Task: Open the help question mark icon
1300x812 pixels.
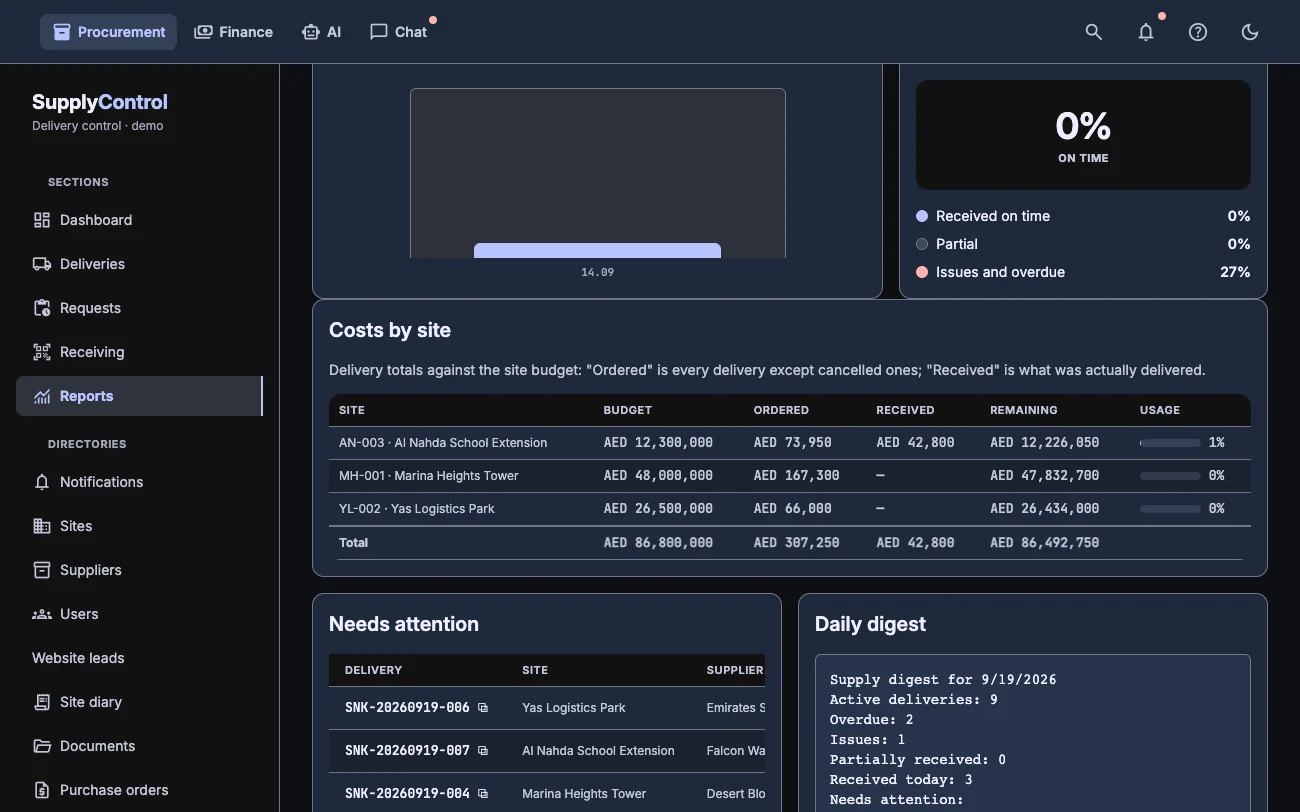Action: [x=1198, y=32]
